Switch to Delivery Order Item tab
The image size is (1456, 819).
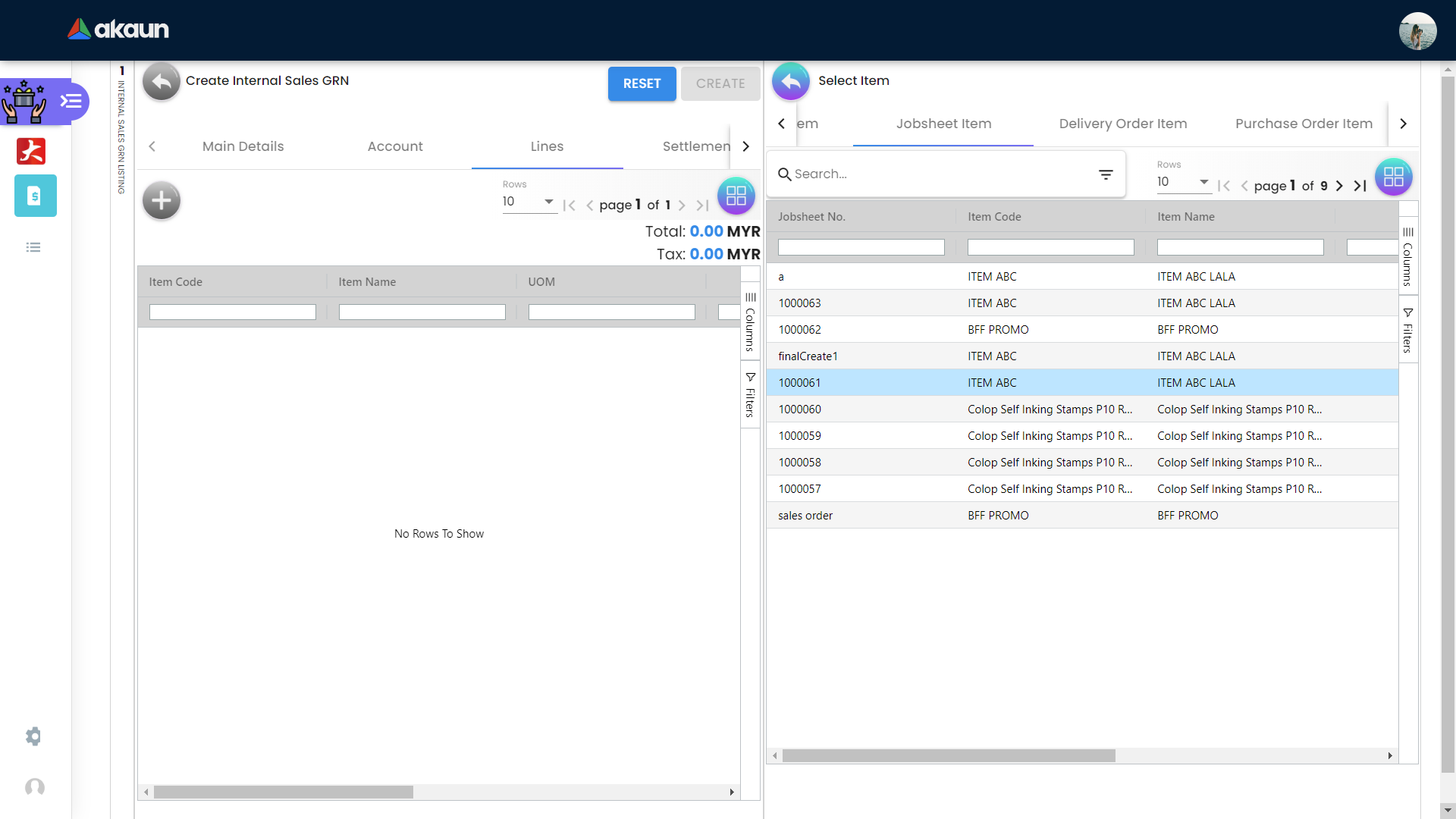pos(1122,124)
